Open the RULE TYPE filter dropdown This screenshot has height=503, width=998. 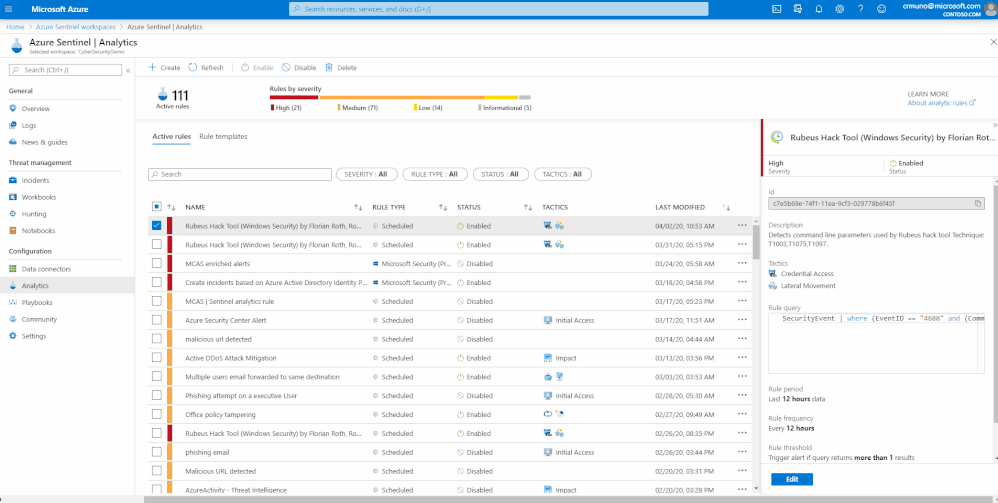coord(435,174)
